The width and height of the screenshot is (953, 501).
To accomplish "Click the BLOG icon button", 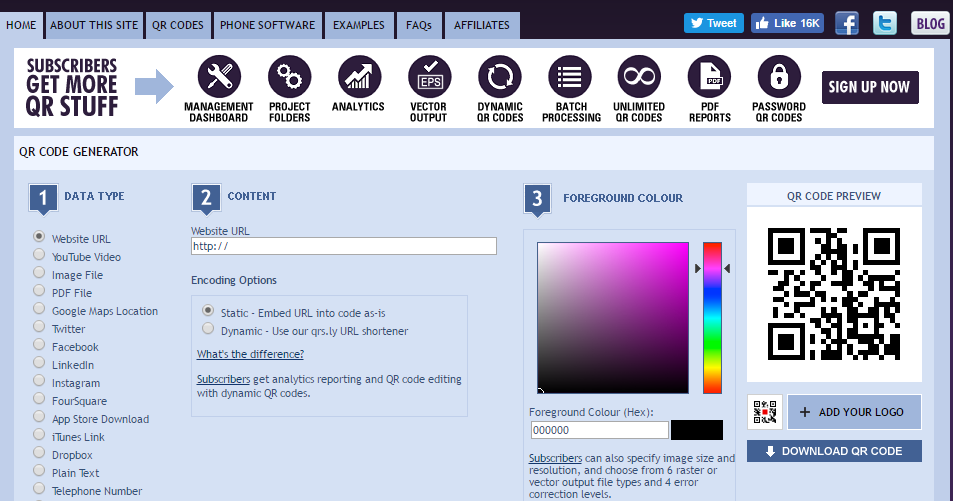I will 930,24.
